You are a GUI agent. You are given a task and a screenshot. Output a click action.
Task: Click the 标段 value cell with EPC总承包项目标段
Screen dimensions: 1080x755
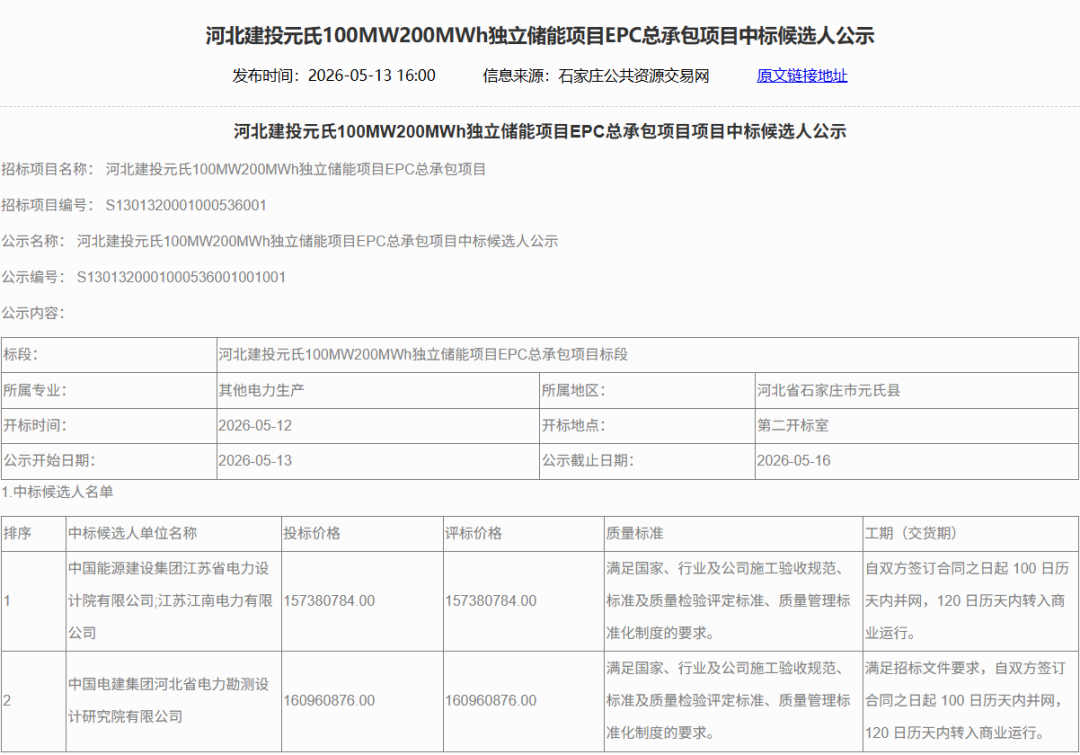647,355
